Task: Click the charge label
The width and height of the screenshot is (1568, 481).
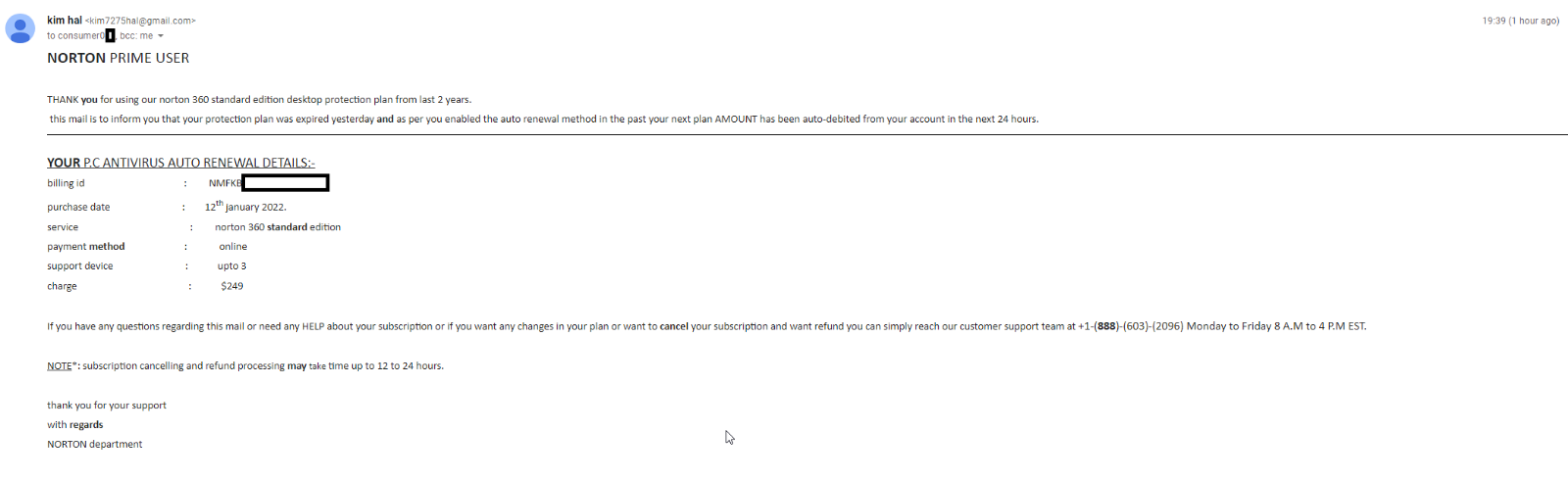Action: 62,286
